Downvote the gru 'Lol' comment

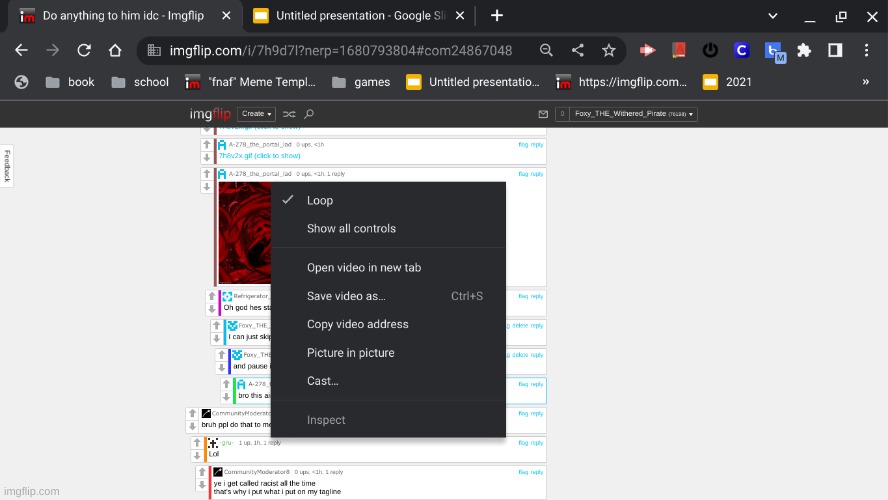pyautogui.click(x=197, y=455)
